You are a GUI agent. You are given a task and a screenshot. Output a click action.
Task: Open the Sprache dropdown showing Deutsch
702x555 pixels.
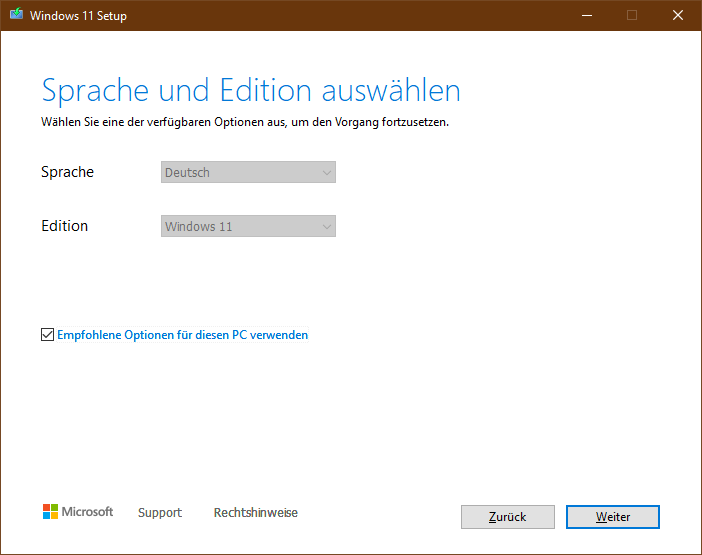click(248, 172)
